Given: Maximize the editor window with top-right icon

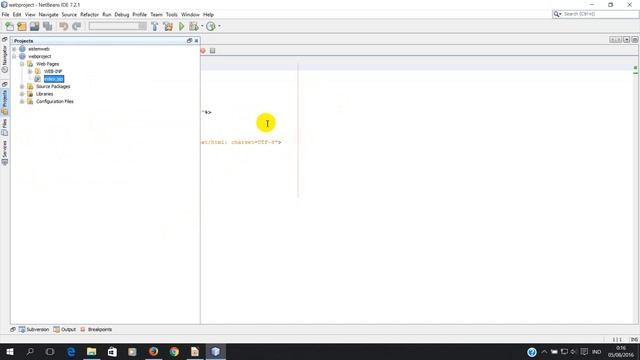Looking at the screenshot, I should point(635,40).
